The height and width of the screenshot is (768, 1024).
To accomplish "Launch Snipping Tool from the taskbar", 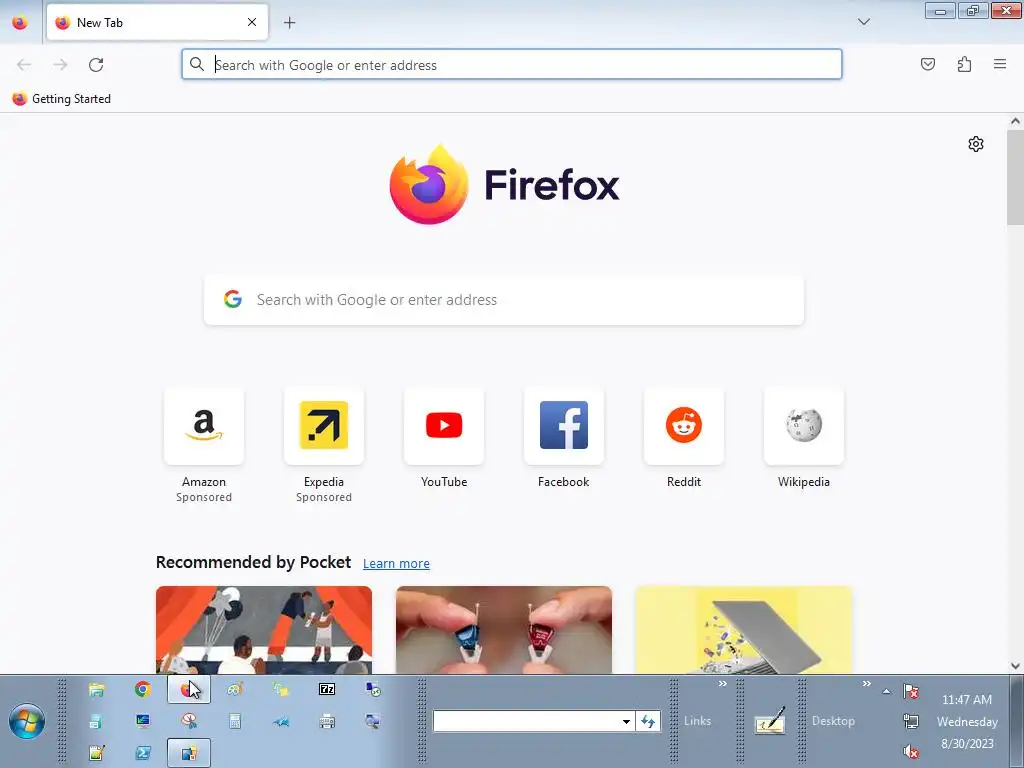I will [189, 721].
